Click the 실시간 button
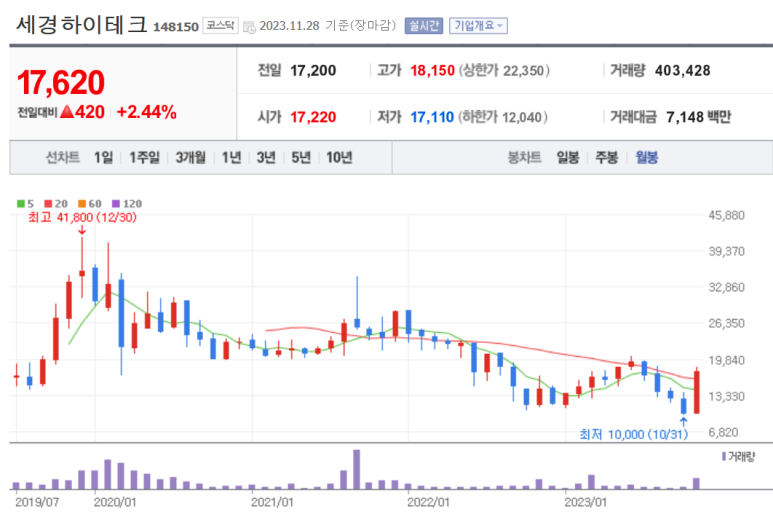Screen dimensions: 773x517 [423, 26]
